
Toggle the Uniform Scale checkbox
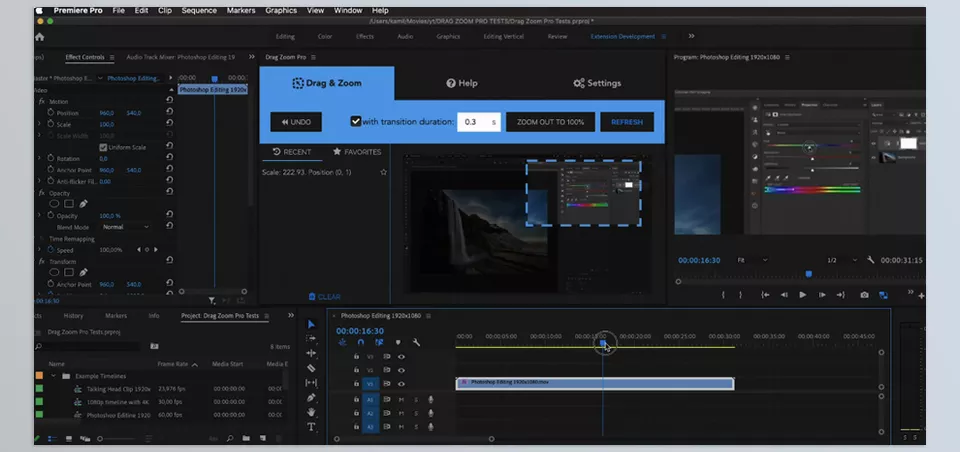(103, 147)
